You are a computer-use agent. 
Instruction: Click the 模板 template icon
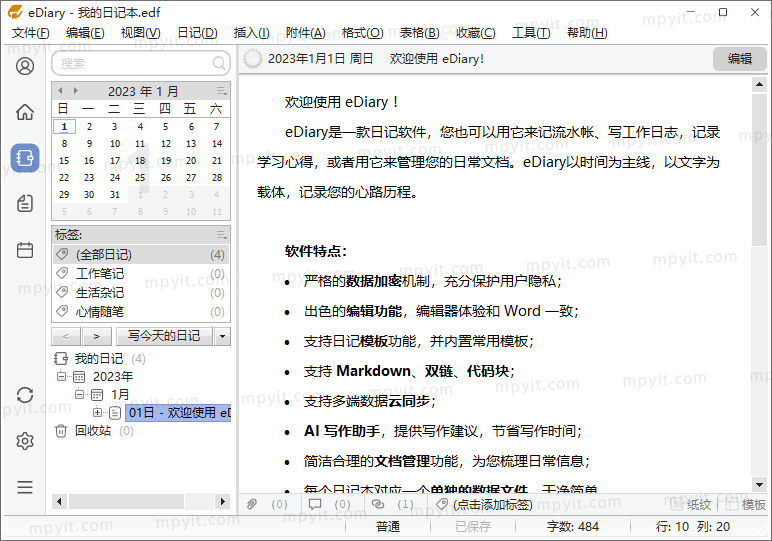[732, 504]
